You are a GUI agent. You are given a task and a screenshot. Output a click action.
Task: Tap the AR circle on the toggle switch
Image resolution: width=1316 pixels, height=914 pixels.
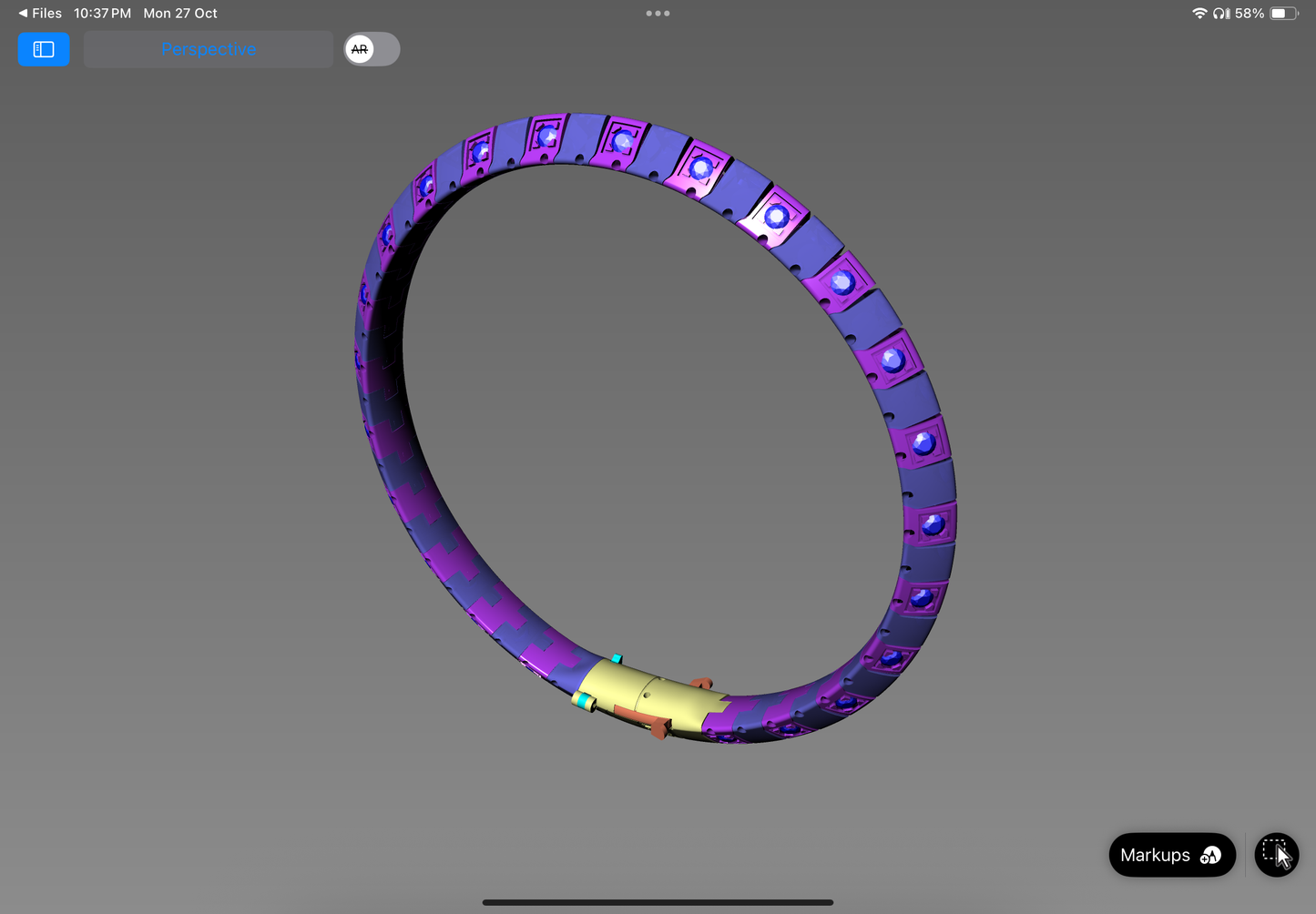point(360,49)
